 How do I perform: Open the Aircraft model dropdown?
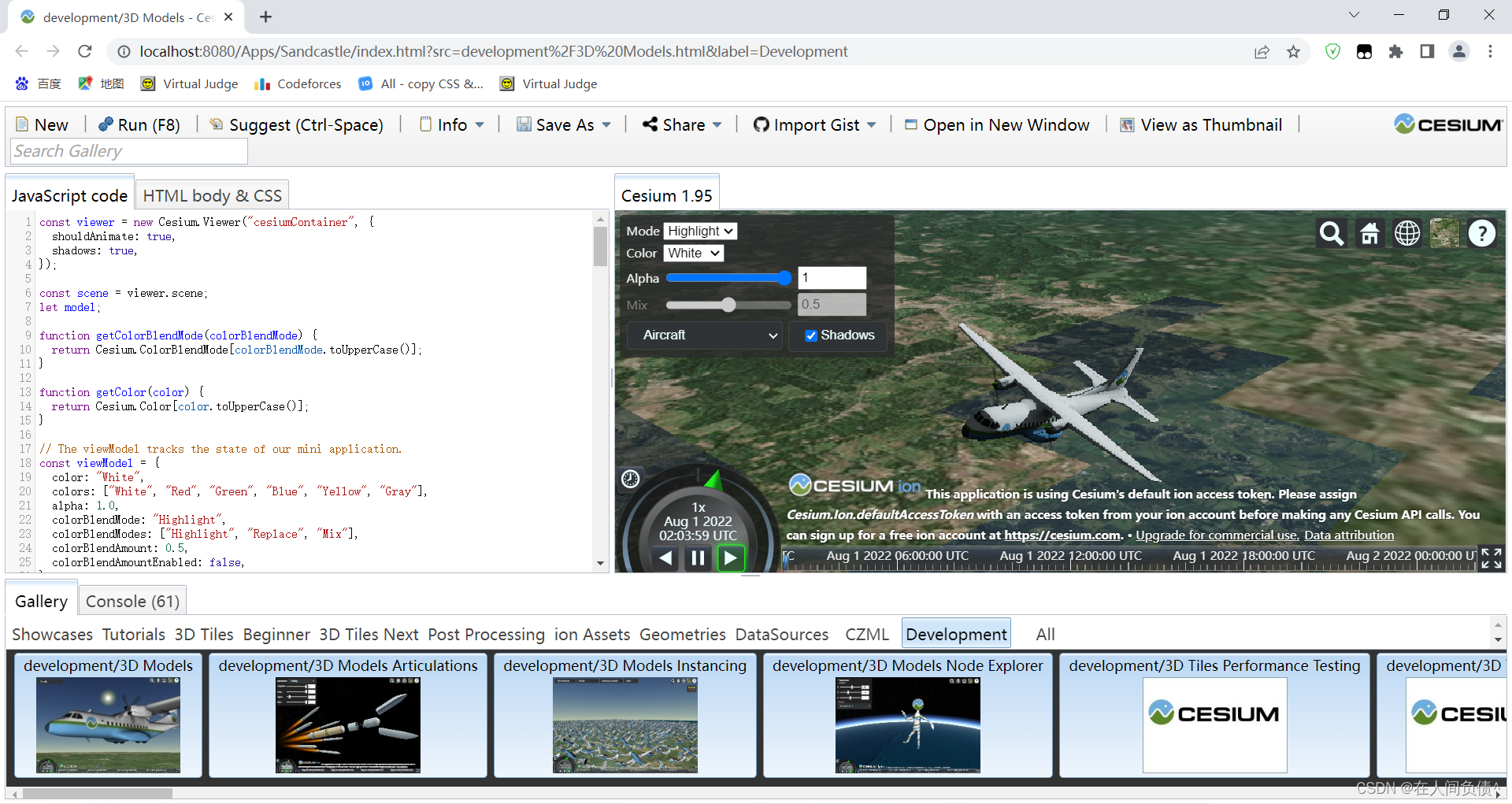coord(706,335)
